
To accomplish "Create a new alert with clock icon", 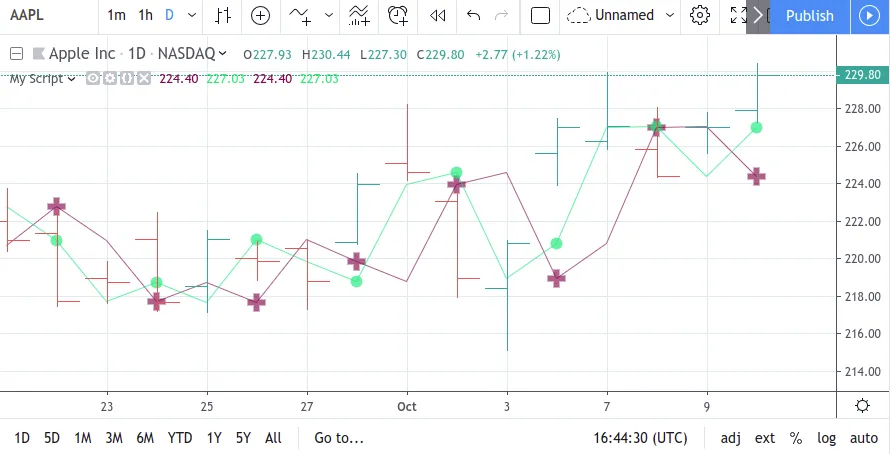I will pos(398,15).
